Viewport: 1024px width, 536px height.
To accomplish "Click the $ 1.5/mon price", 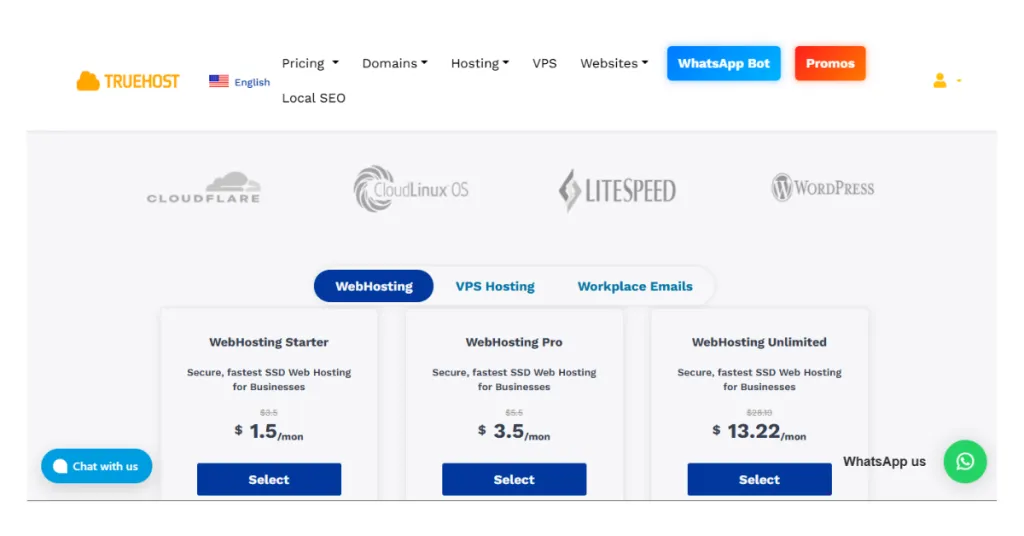I will click(269, 432).
